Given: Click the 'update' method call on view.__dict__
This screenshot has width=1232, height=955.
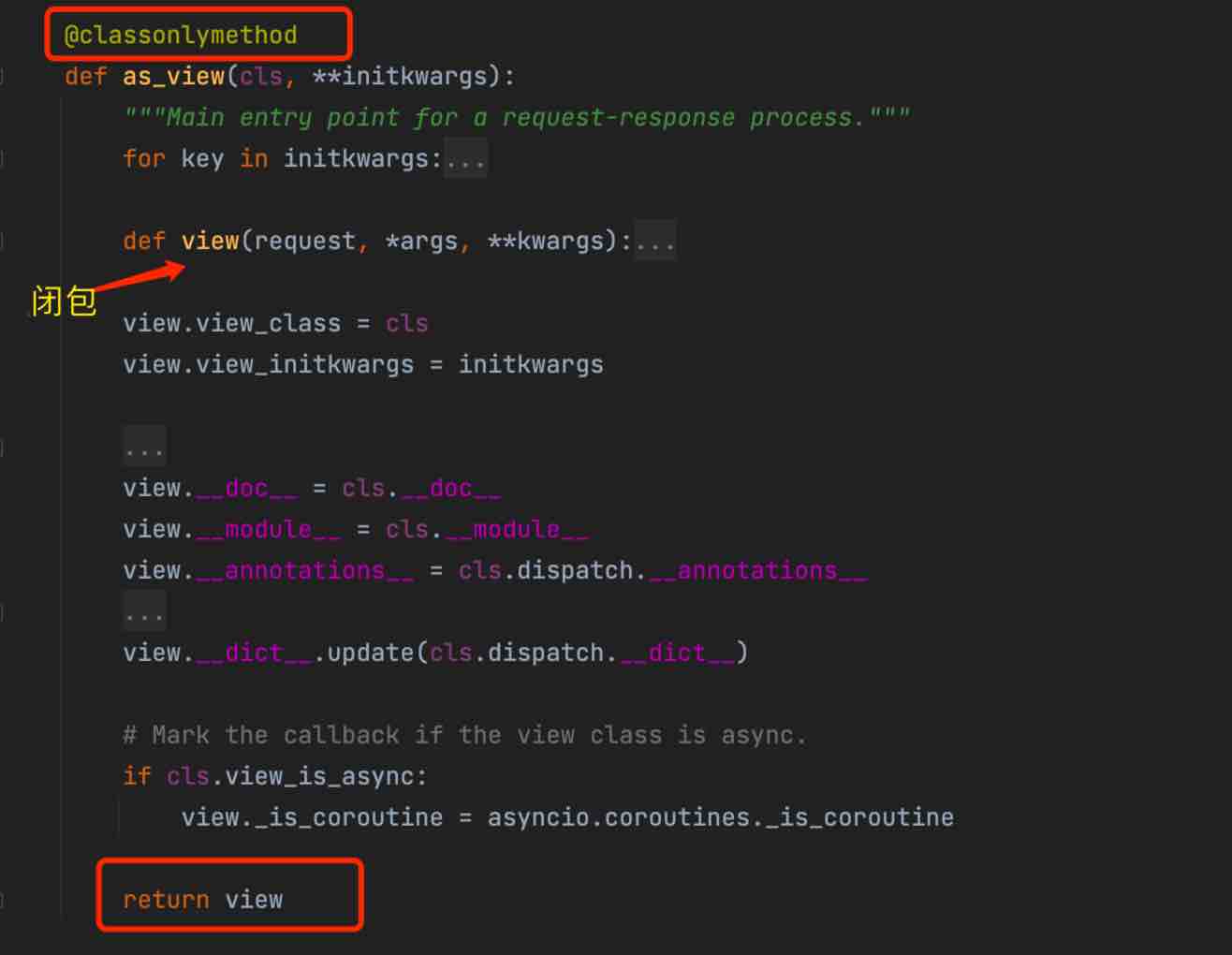Looking at the screenshot, I should 371,654.
